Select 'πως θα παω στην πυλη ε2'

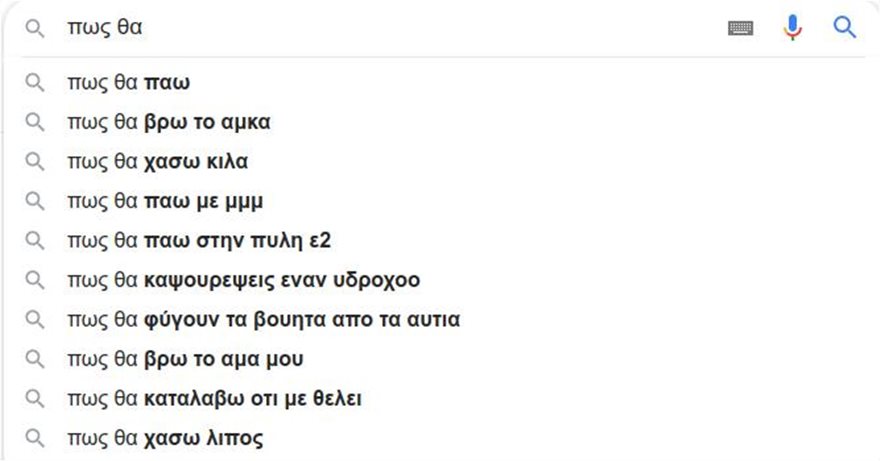(x=190, y=241)
